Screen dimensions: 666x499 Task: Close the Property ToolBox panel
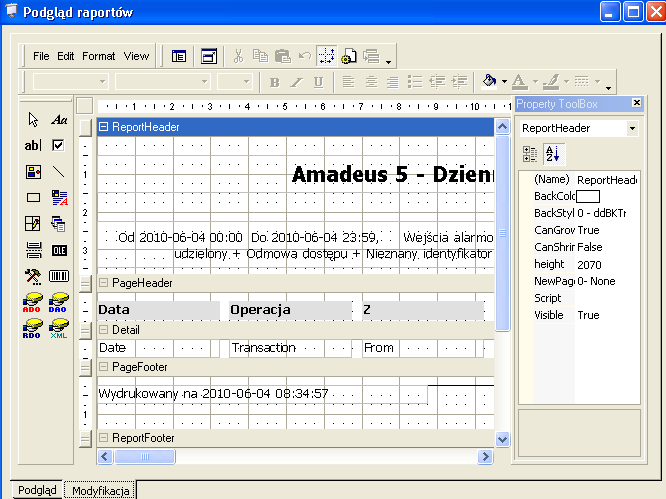636,103
